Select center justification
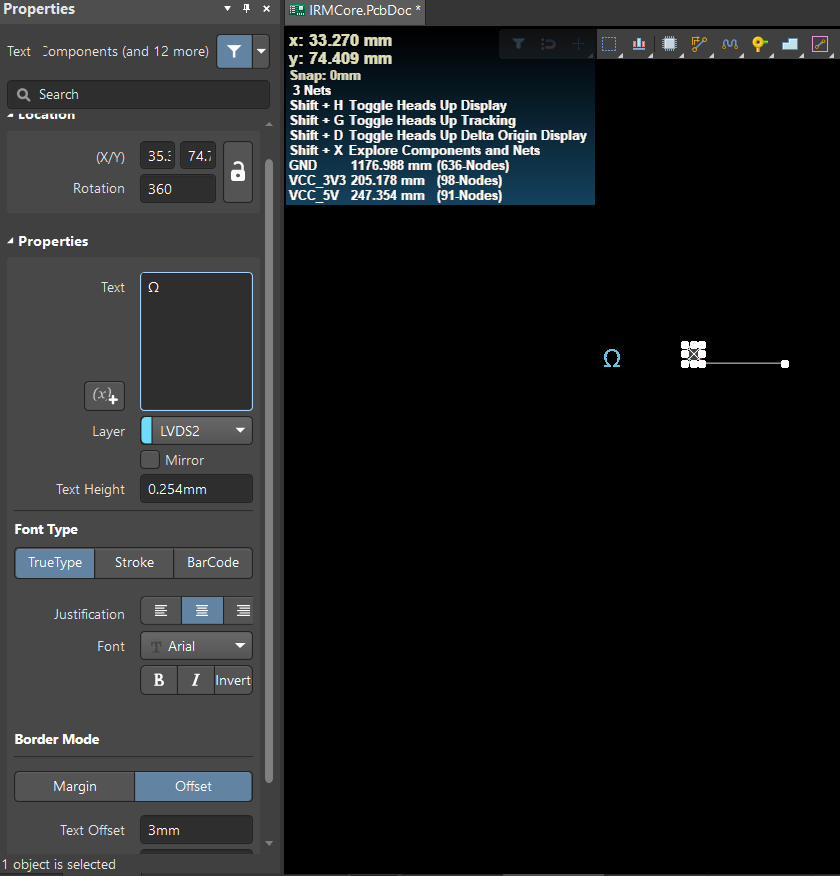This screenshot has height=876, width=840. 203,610
